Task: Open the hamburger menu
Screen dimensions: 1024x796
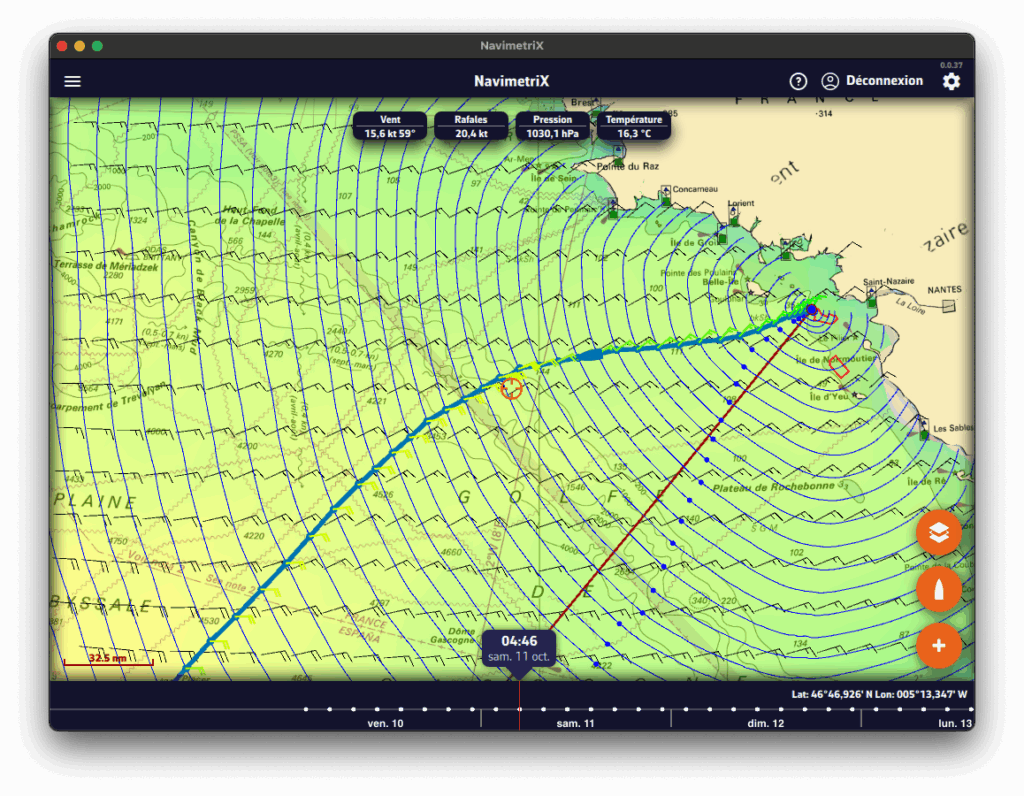Action: coord(73,81)
